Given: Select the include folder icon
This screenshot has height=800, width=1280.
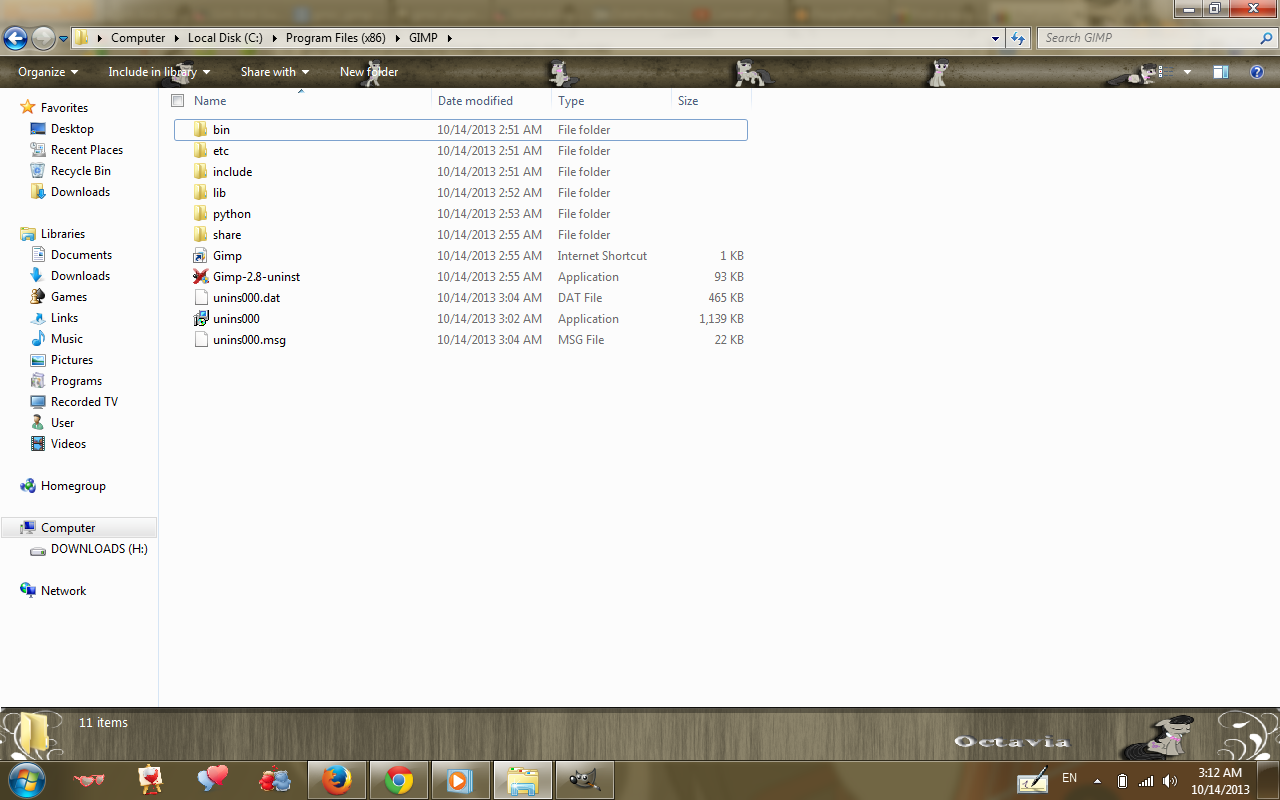Looking at the screenshot, I should pos(201,172).
